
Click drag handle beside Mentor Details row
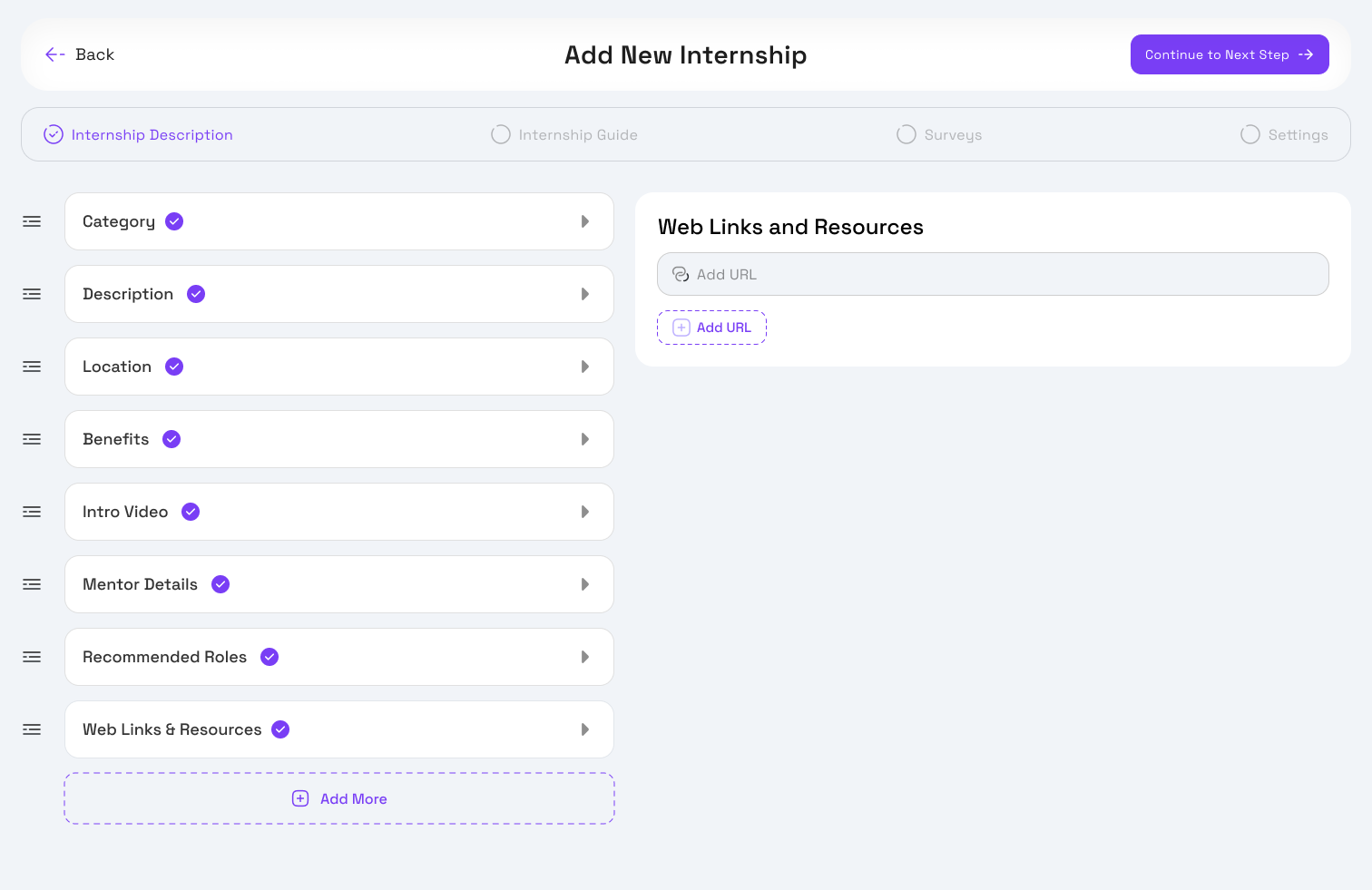(32, 584)
